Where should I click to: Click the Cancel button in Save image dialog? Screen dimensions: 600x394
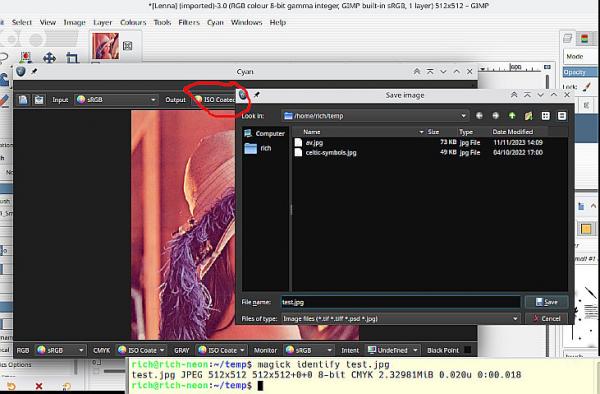[x=546, y=319]
